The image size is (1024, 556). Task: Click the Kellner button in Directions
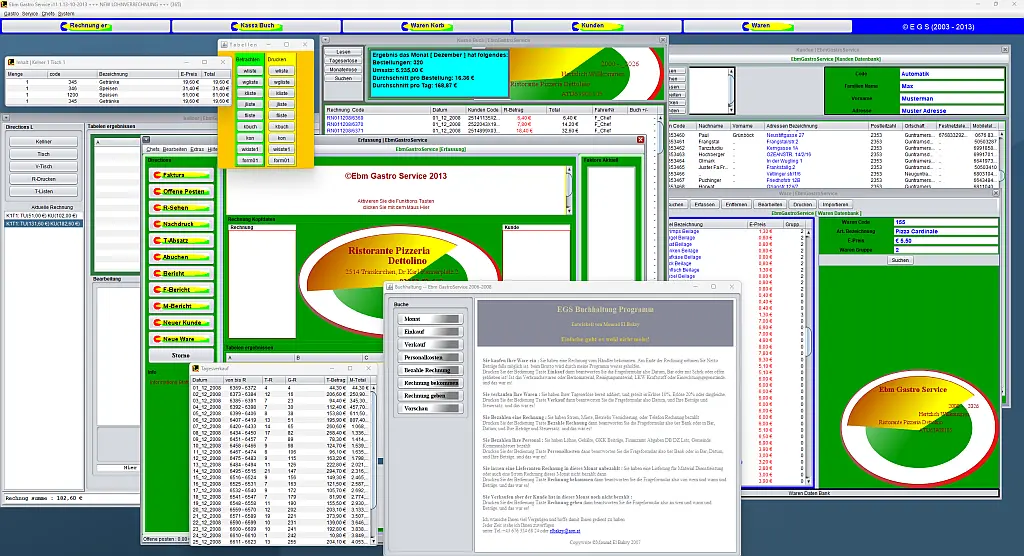pos(44,142)
